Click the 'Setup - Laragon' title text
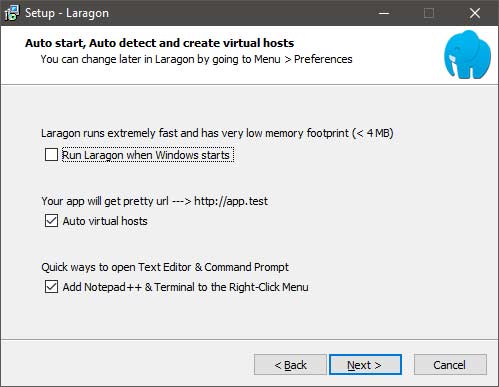Screen dimensions: 499x387 (x=67, y=13)
